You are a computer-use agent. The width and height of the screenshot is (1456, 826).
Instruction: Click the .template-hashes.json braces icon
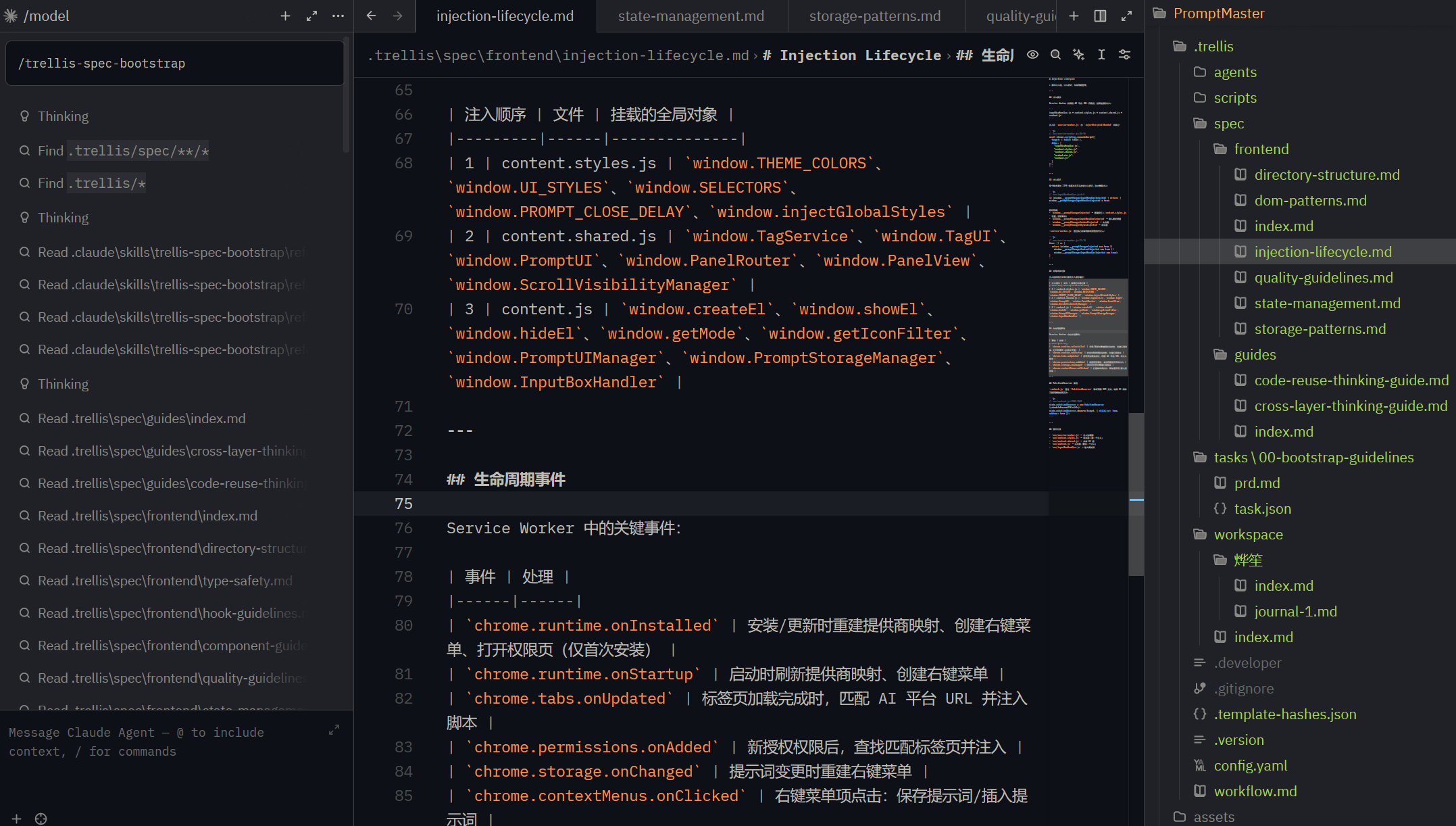[1200, 714]
